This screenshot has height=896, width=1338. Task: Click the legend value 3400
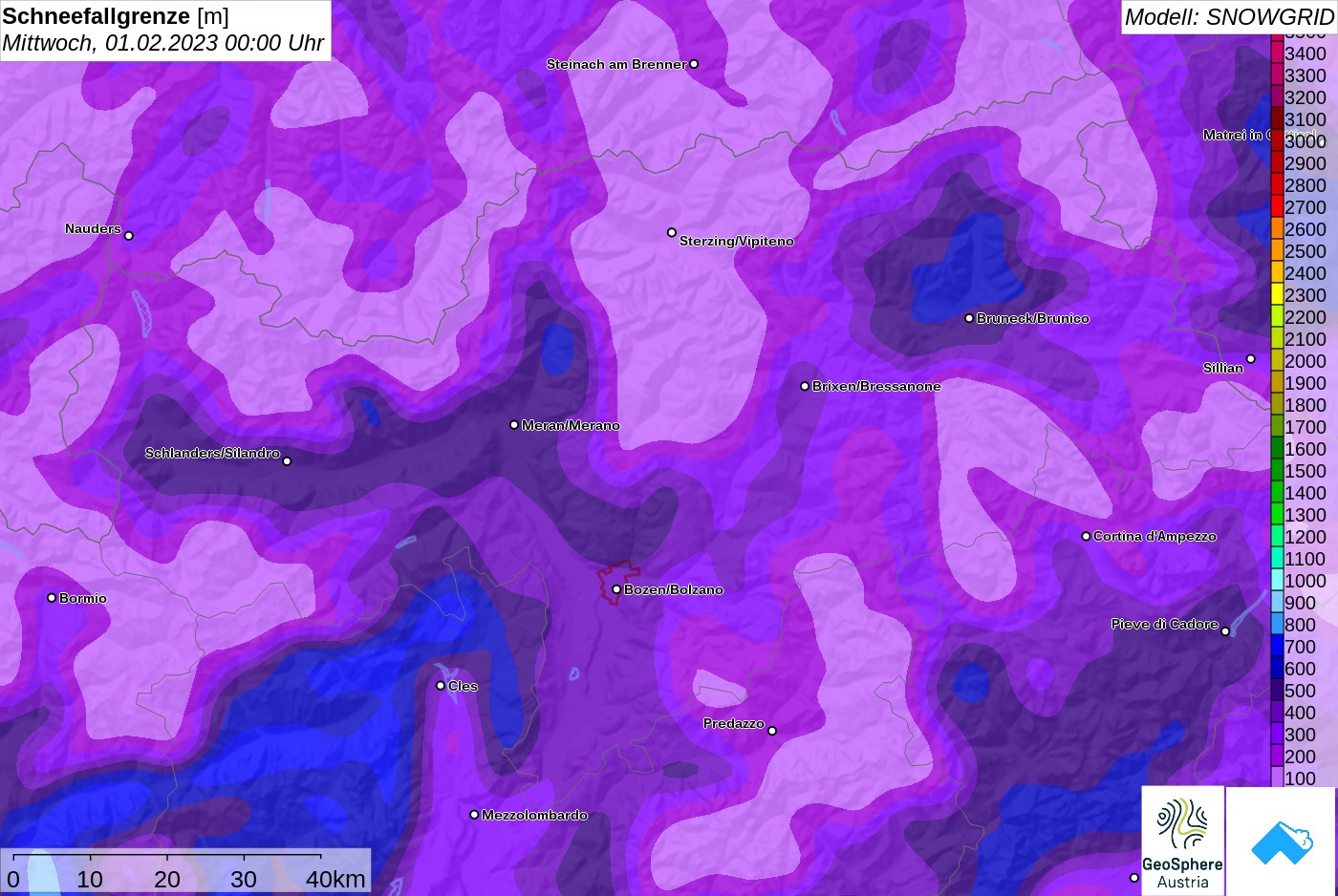(x=1306, y=53)
